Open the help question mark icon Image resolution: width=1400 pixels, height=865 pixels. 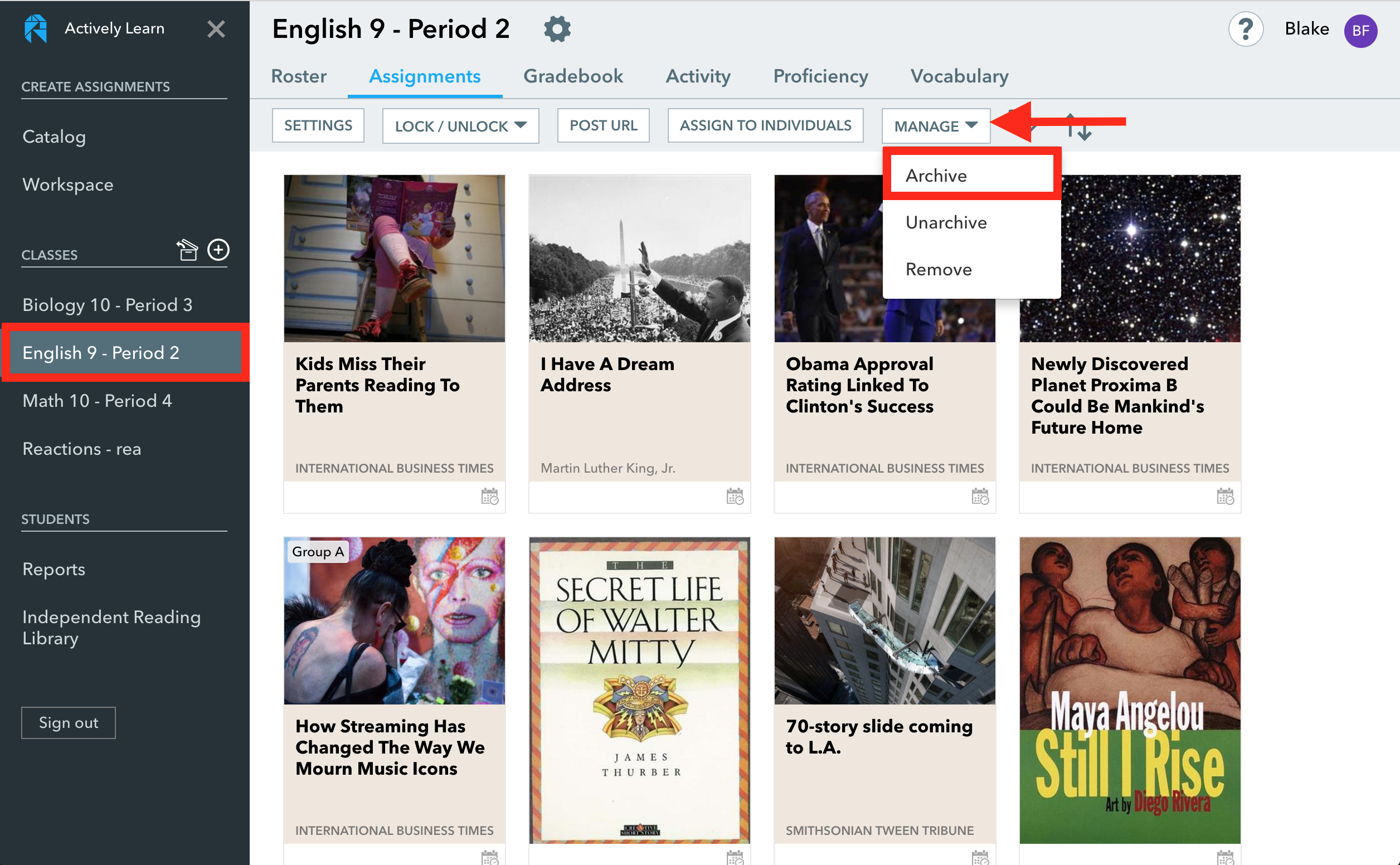pyautogui.click(x=1245, y=28)
